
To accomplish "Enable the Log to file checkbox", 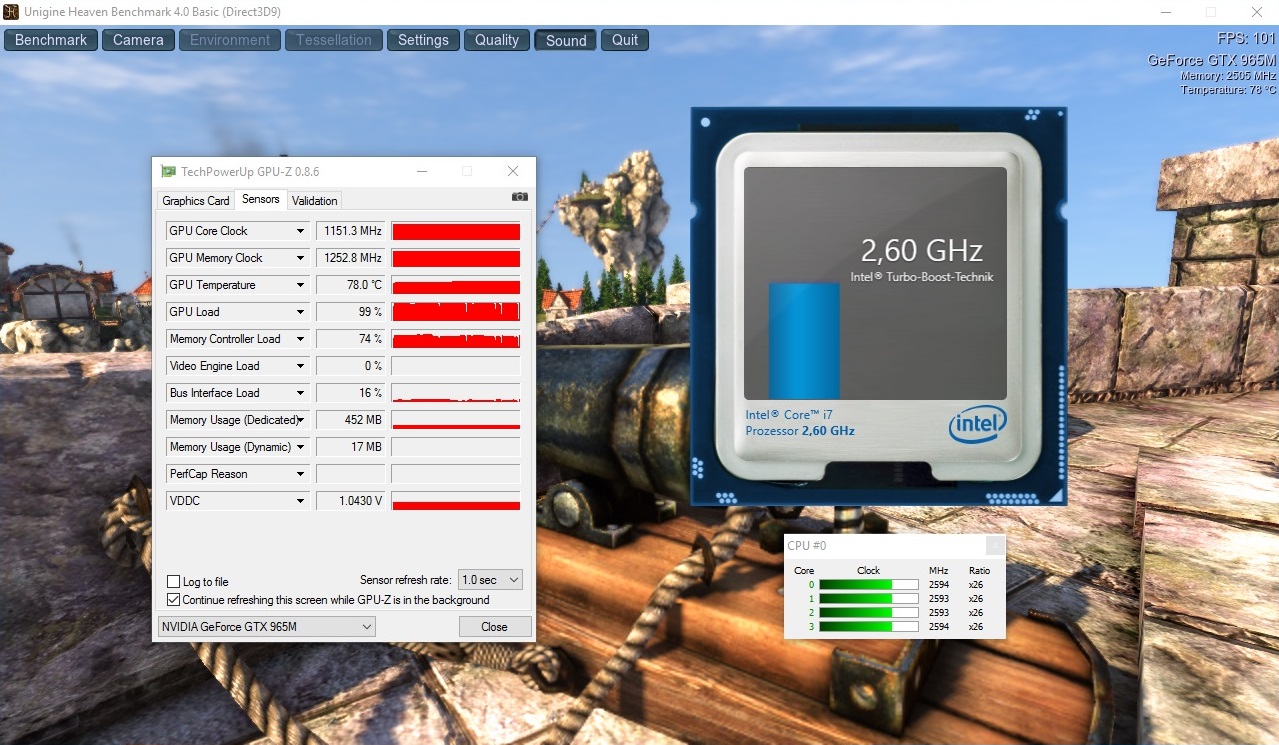I will point(174,582).
